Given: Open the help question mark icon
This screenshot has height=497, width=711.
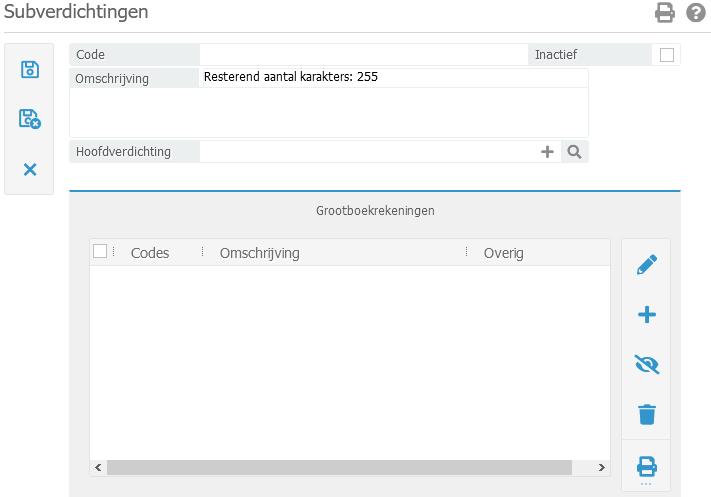Looking at the screenshot, I should pyautogui.click(x=696, y=13).
